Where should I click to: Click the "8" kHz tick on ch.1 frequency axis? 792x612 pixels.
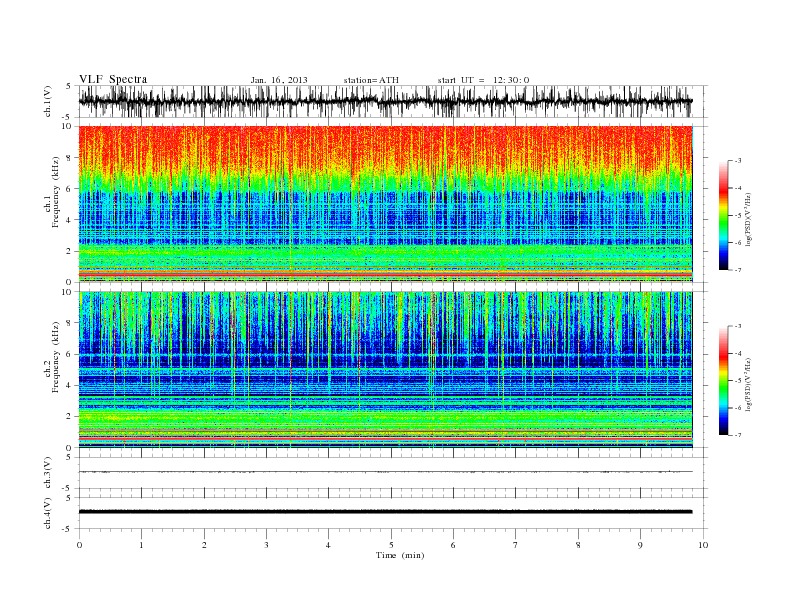(69, 158)
